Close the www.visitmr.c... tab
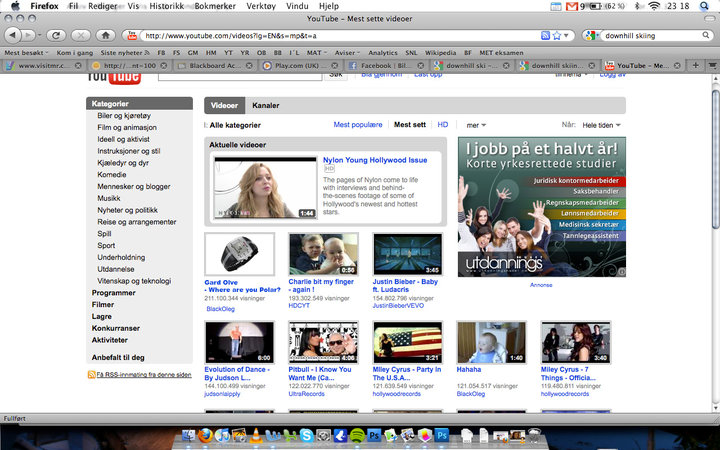720x450 pixels. point(78,66)
